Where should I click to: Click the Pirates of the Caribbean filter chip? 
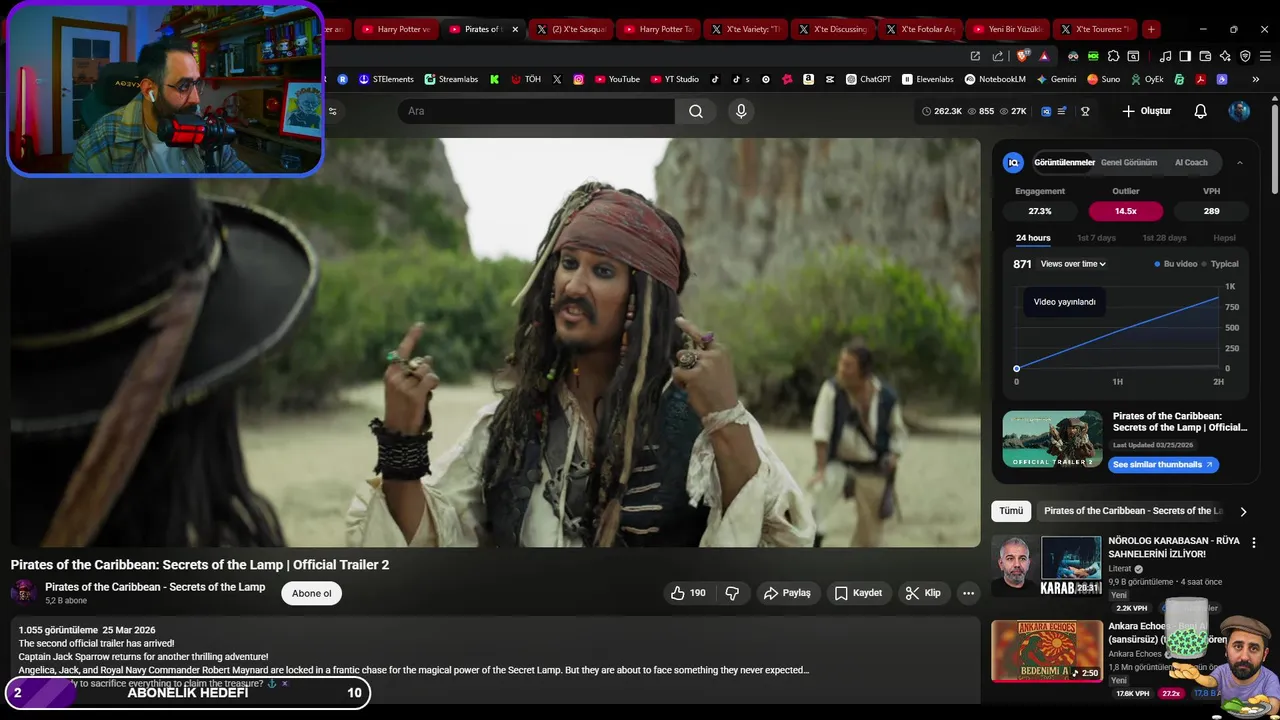[x=1133, y=511]
